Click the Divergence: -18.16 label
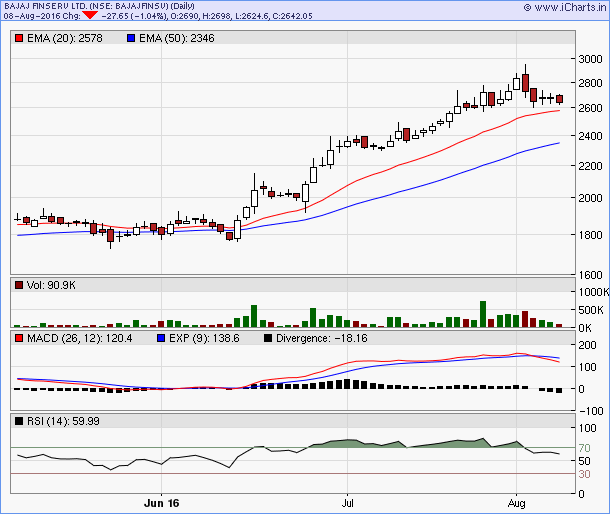 pyautogui.click(x=322, y=338)
